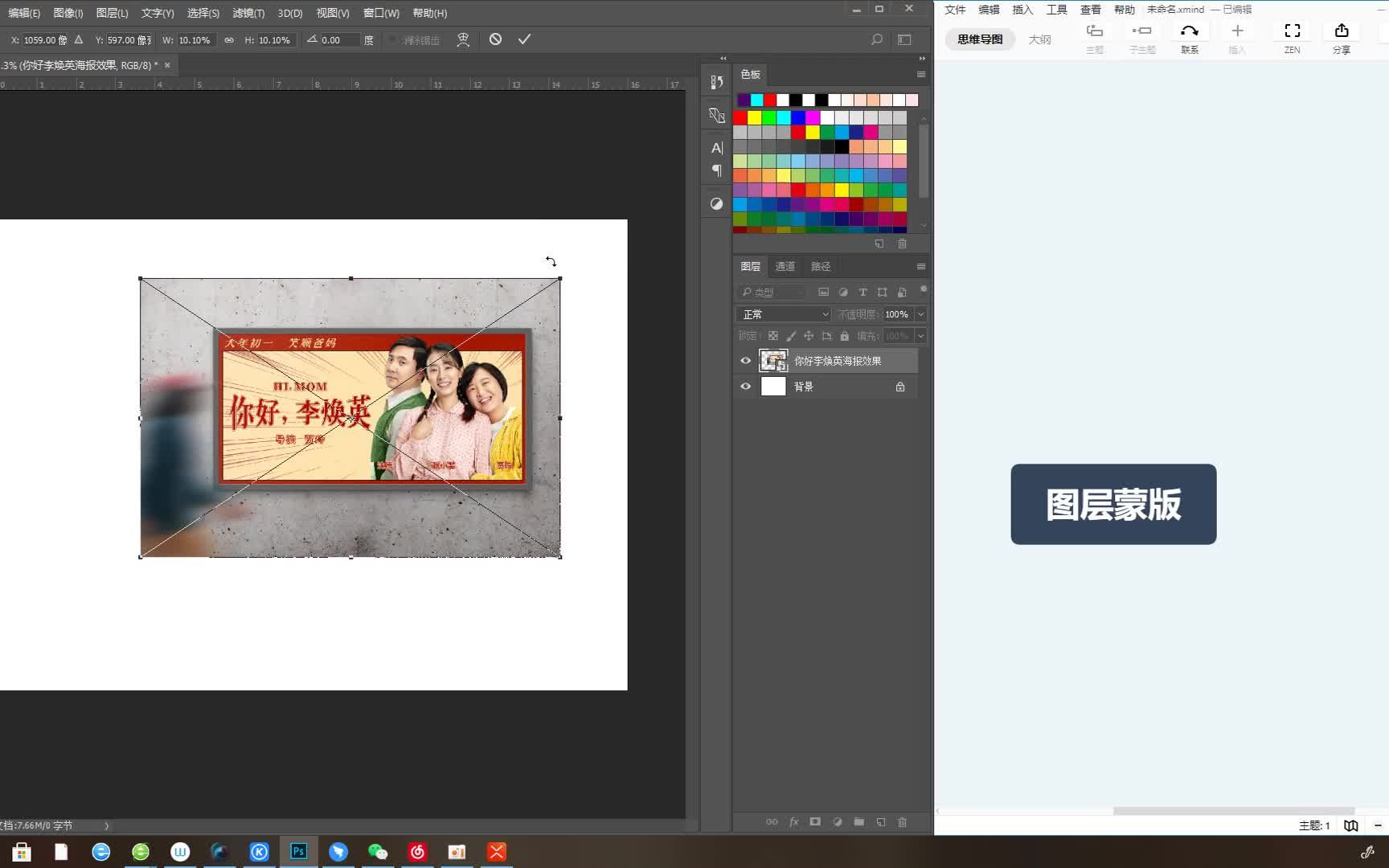The height and width of the screenshot is (868, 1389).
Task: Delete swatch using the Swatches trash icon
Action: 902,244
